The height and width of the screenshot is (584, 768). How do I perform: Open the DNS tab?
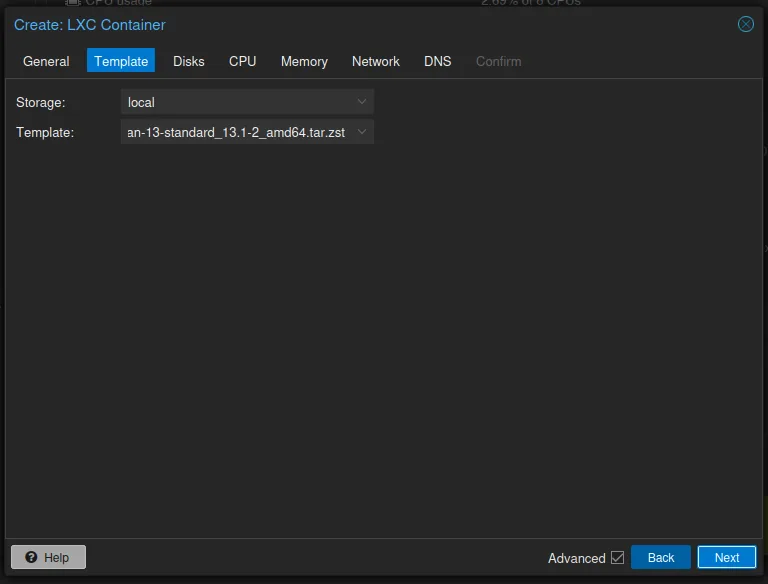(437, 61)
